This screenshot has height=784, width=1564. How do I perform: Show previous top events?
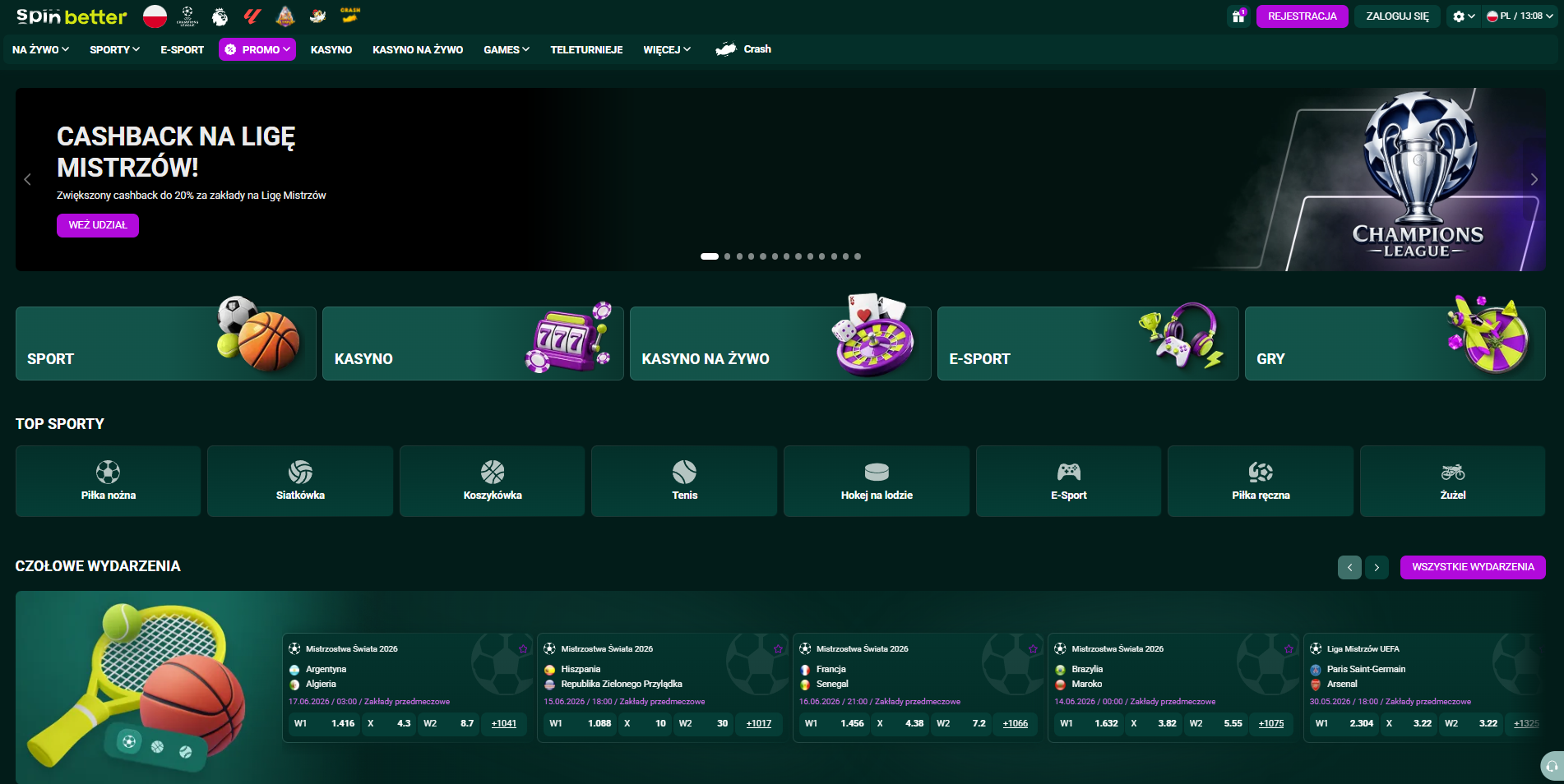(x=1349, y=567)
